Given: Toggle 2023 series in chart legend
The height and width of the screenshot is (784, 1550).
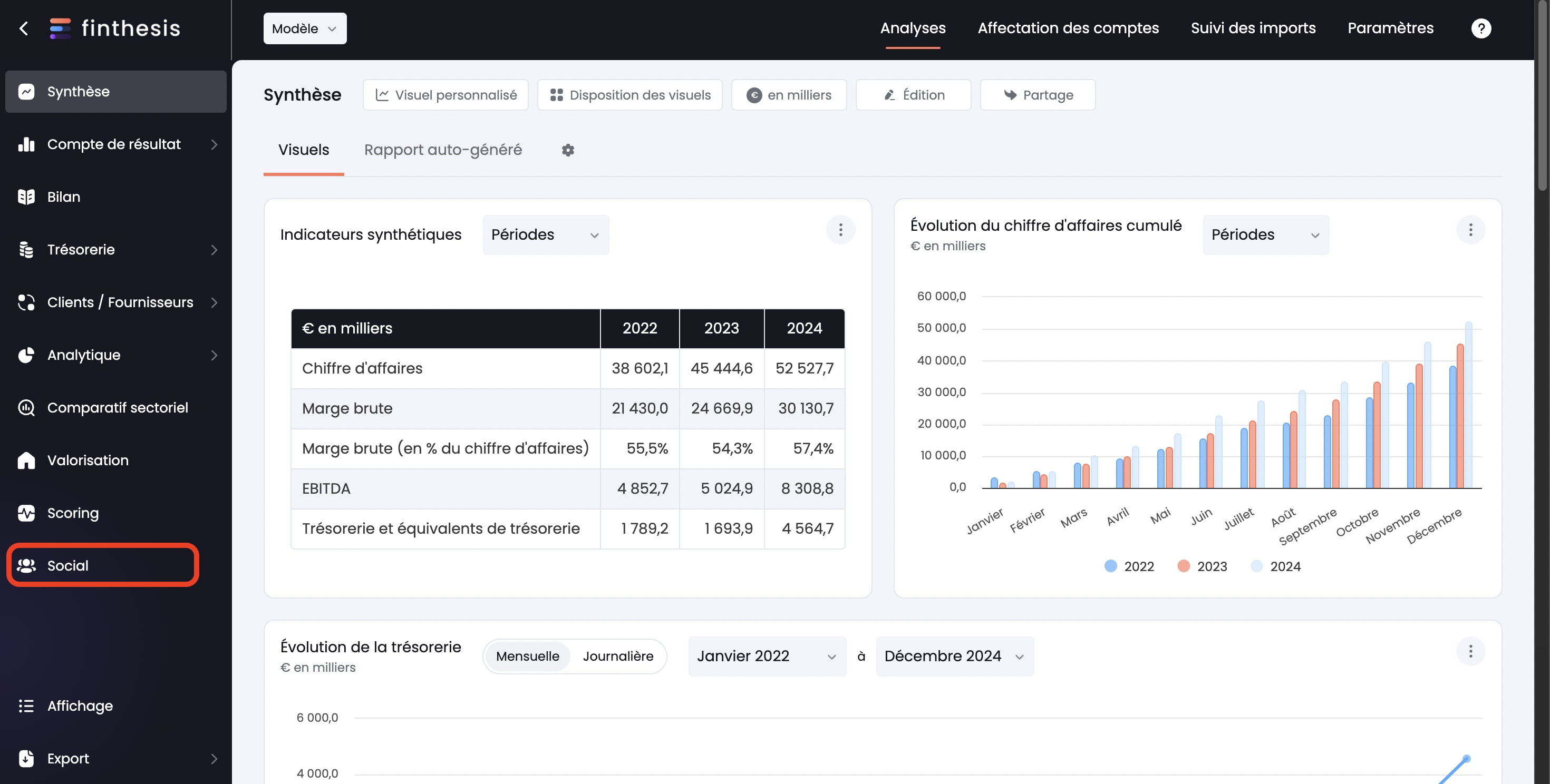Looking at the screenshot, I should 1202,566.
